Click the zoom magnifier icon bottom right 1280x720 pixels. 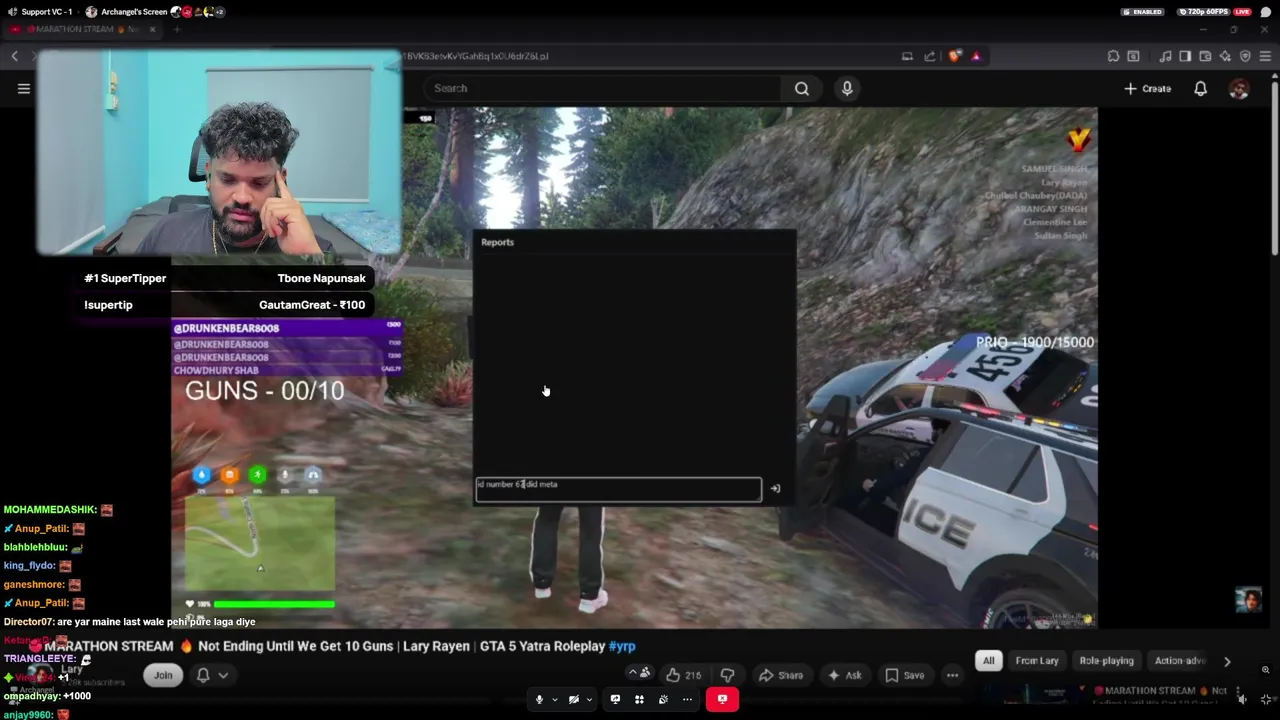[1265, 670]
